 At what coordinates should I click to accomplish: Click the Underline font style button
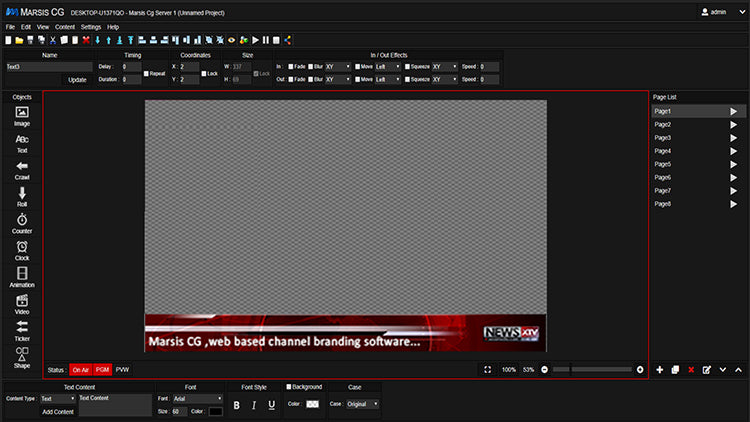[x=271, y=405]
